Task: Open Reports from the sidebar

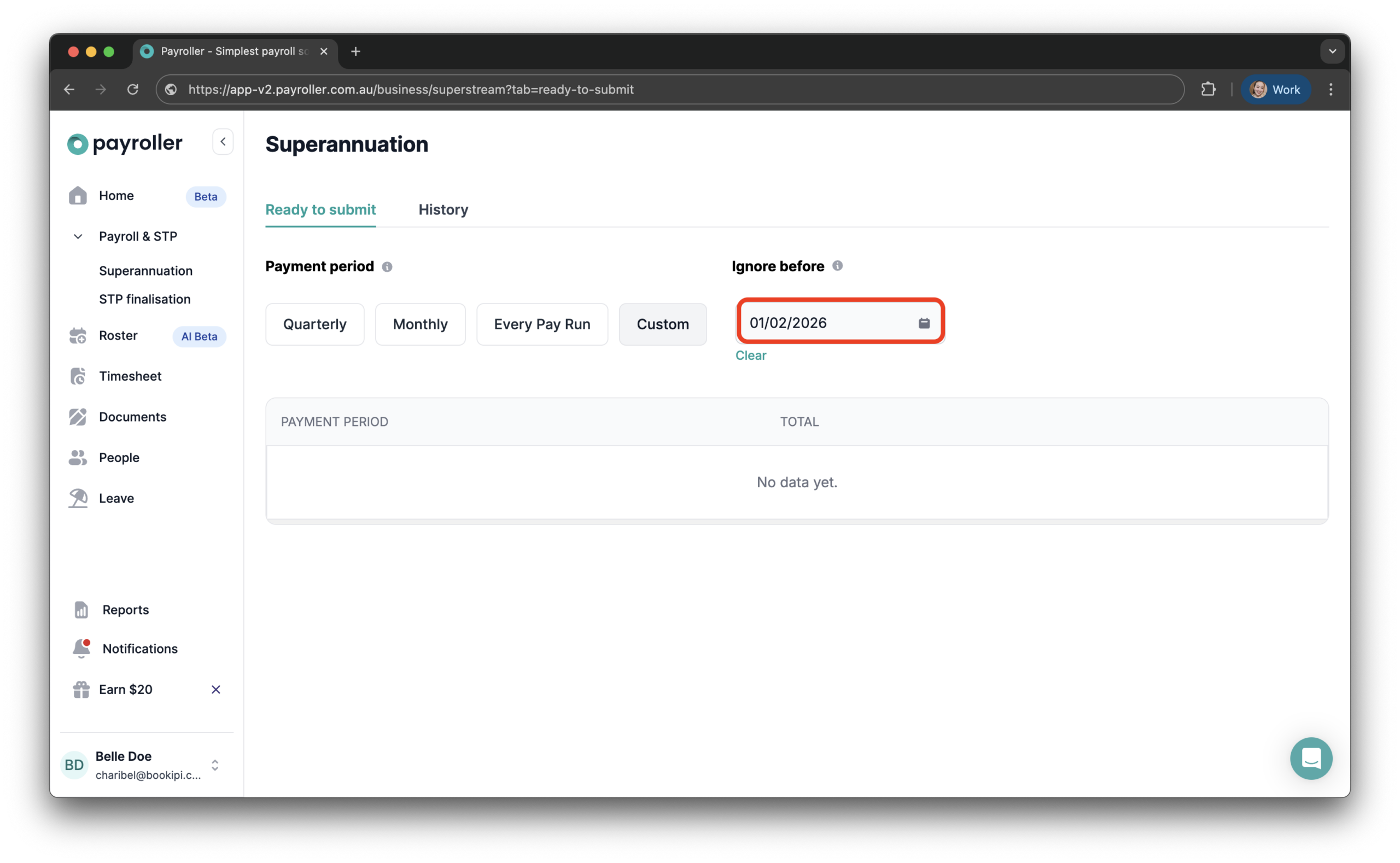Action: (125, 610)
